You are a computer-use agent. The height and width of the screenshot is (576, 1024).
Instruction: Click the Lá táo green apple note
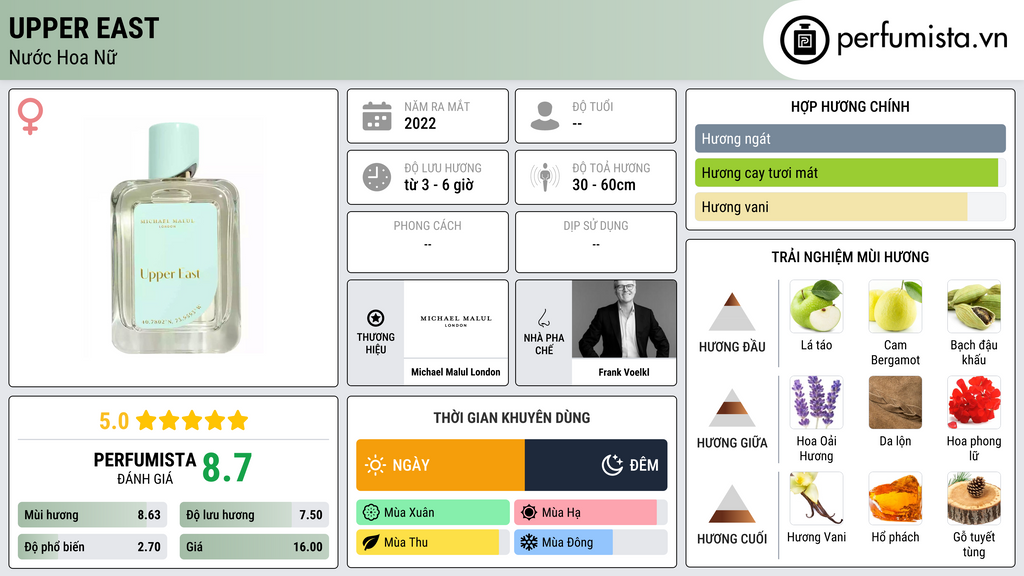point(816,306)
